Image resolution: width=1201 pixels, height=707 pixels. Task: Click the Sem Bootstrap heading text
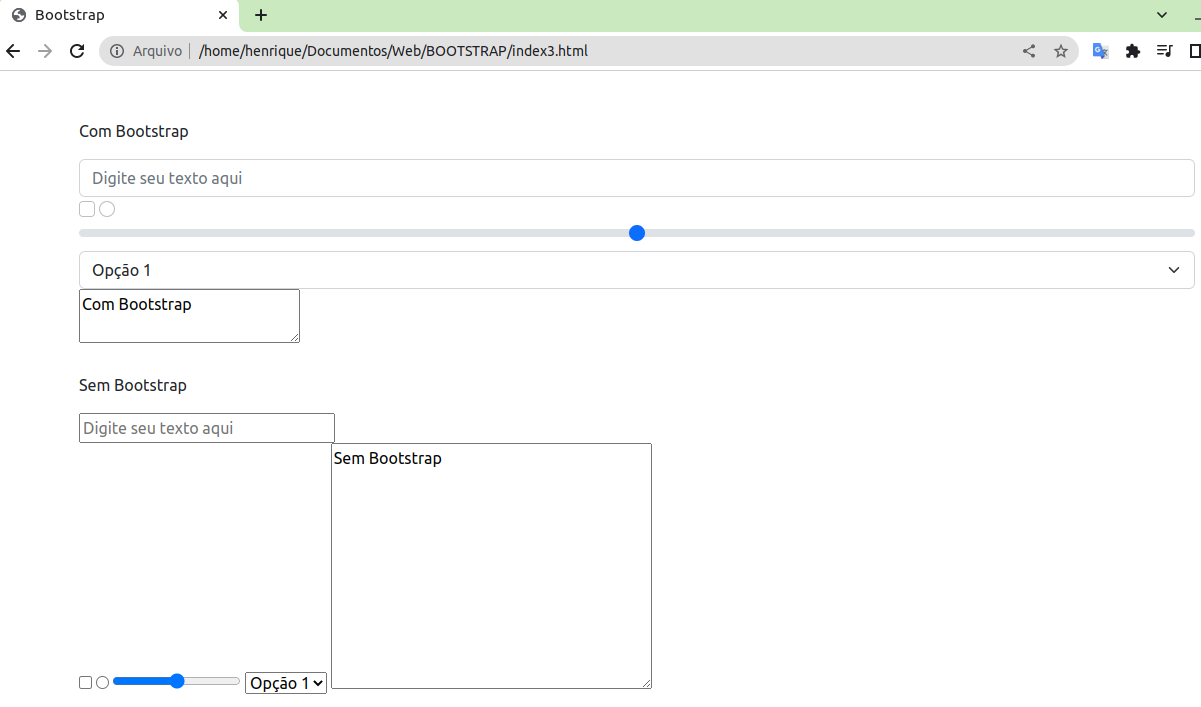coord(133,385)
